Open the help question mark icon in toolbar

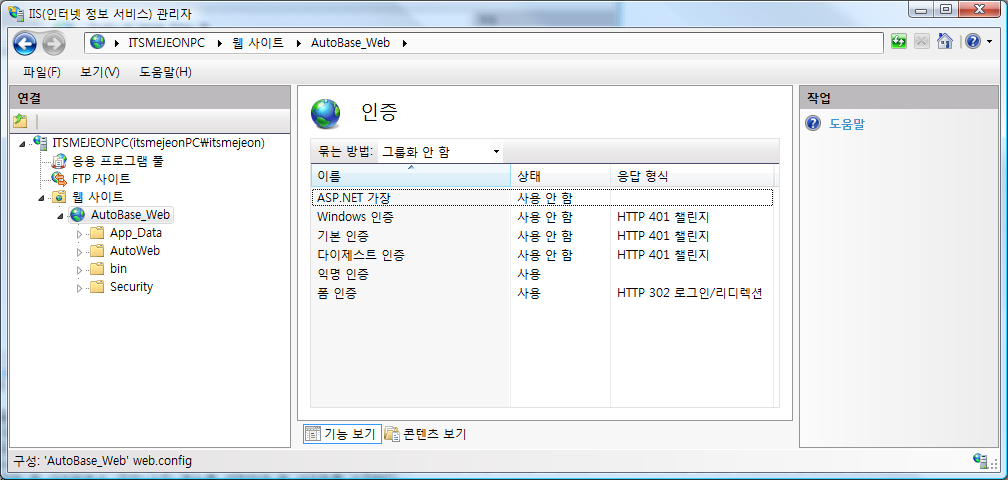coord(972,42)
